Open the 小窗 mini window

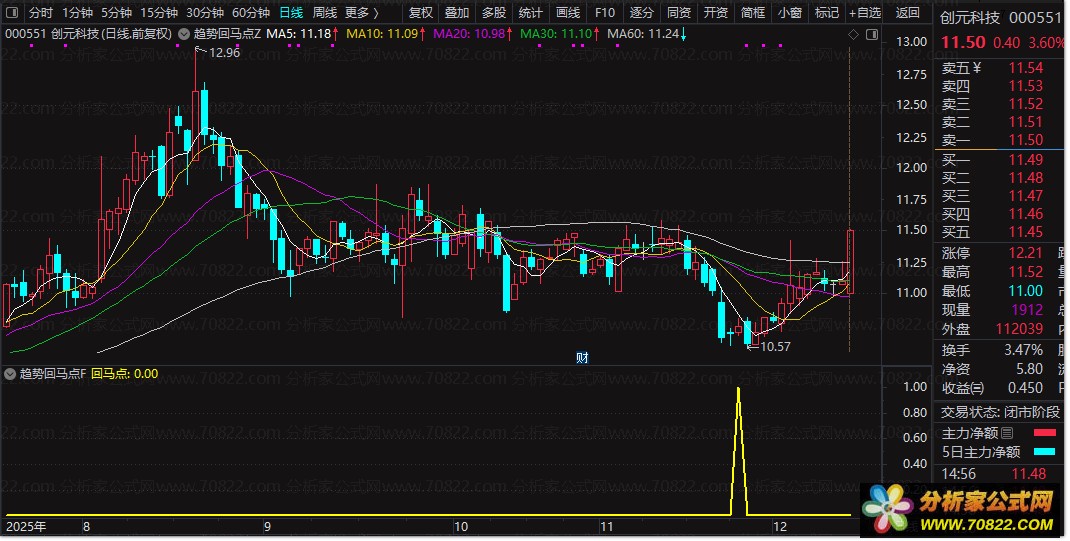[790, 12]
